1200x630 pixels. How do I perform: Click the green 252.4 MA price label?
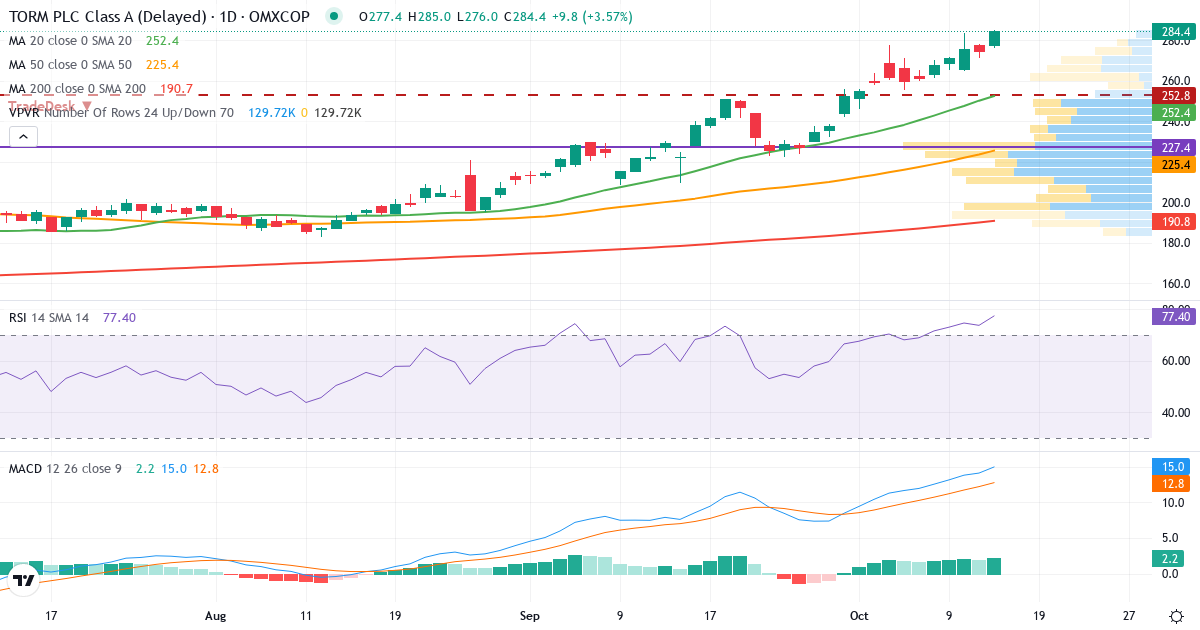pos(1175,113)
